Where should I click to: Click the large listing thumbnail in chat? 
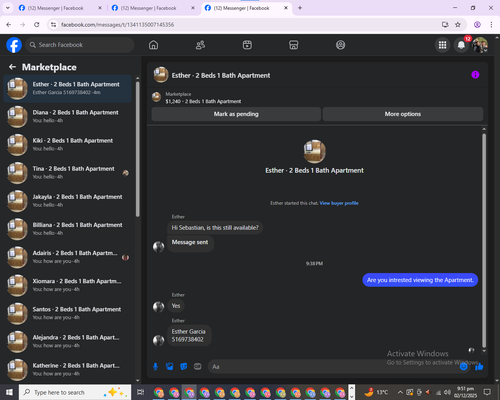314,151
